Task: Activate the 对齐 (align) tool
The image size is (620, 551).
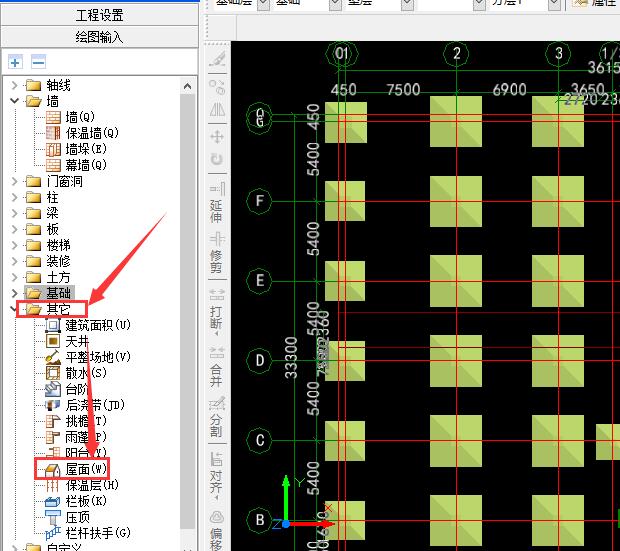Action: point(217,473)
